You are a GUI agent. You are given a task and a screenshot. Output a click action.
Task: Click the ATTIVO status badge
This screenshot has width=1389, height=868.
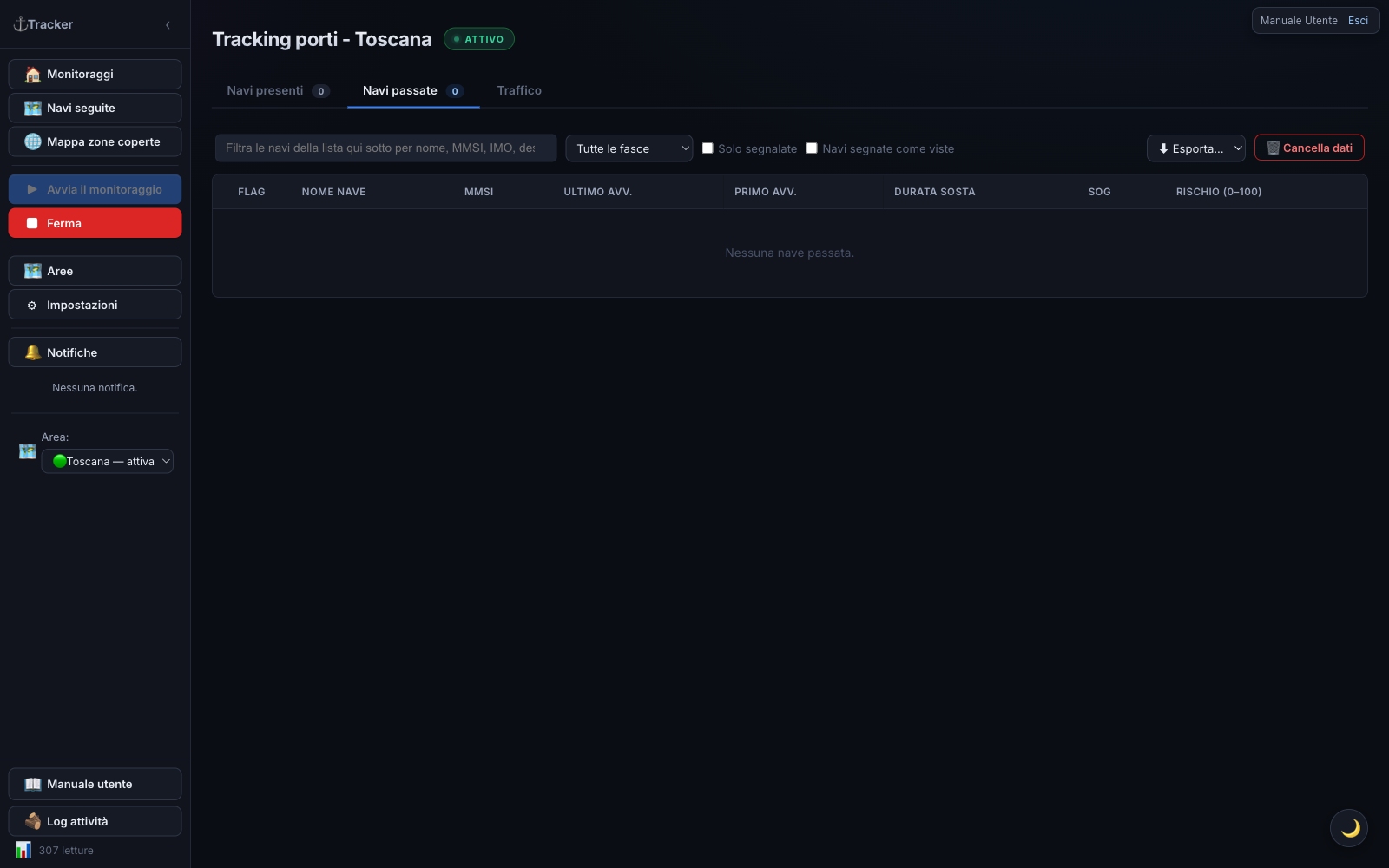(x=479, y=39)
